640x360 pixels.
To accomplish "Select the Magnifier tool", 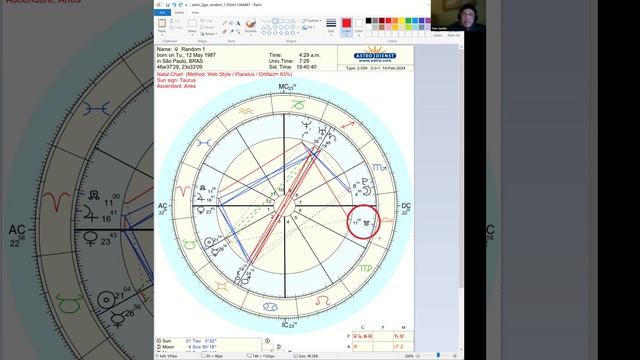I will (x=238, y=31).
